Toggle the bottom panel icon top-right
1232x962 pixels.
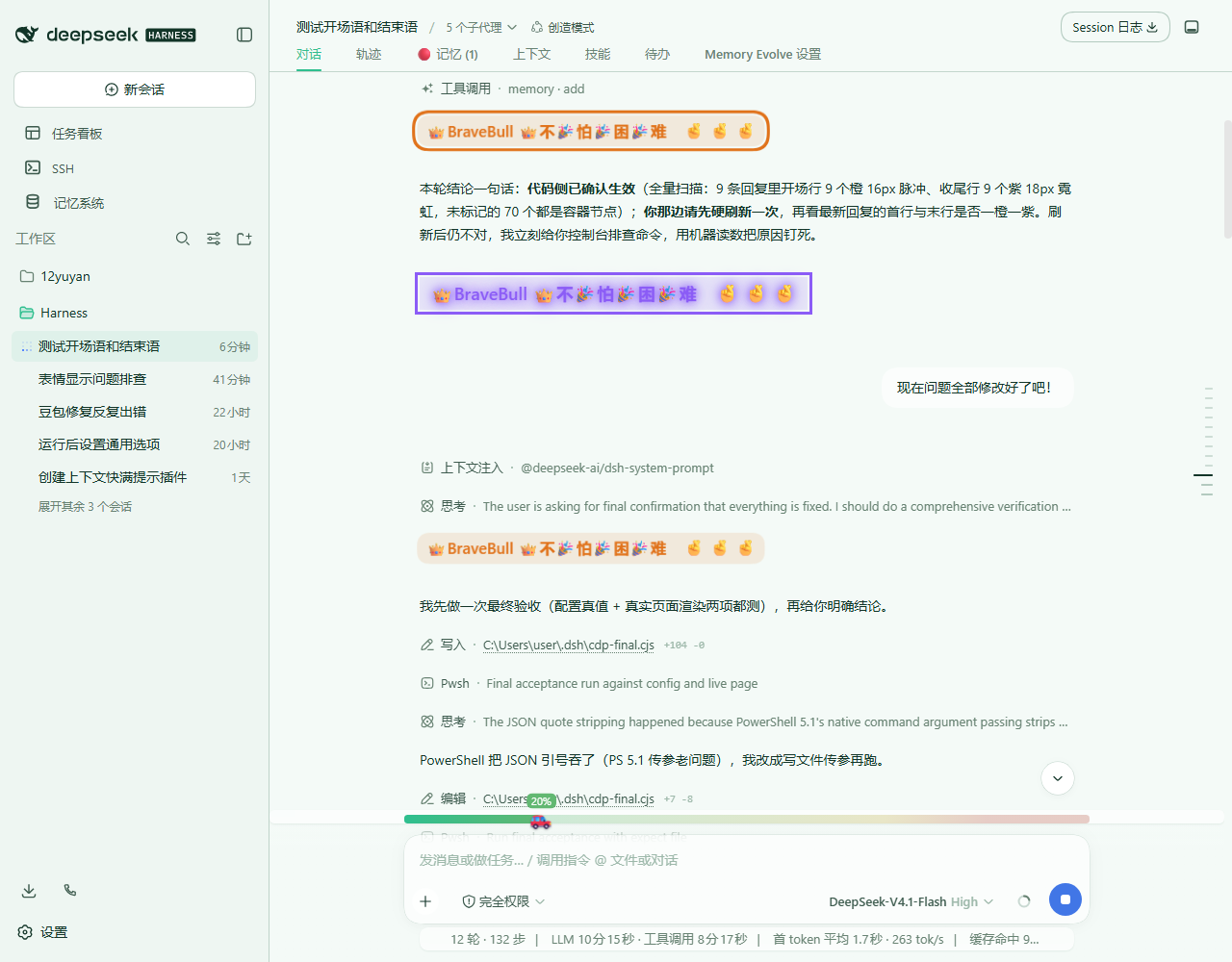pos(1192,27)
